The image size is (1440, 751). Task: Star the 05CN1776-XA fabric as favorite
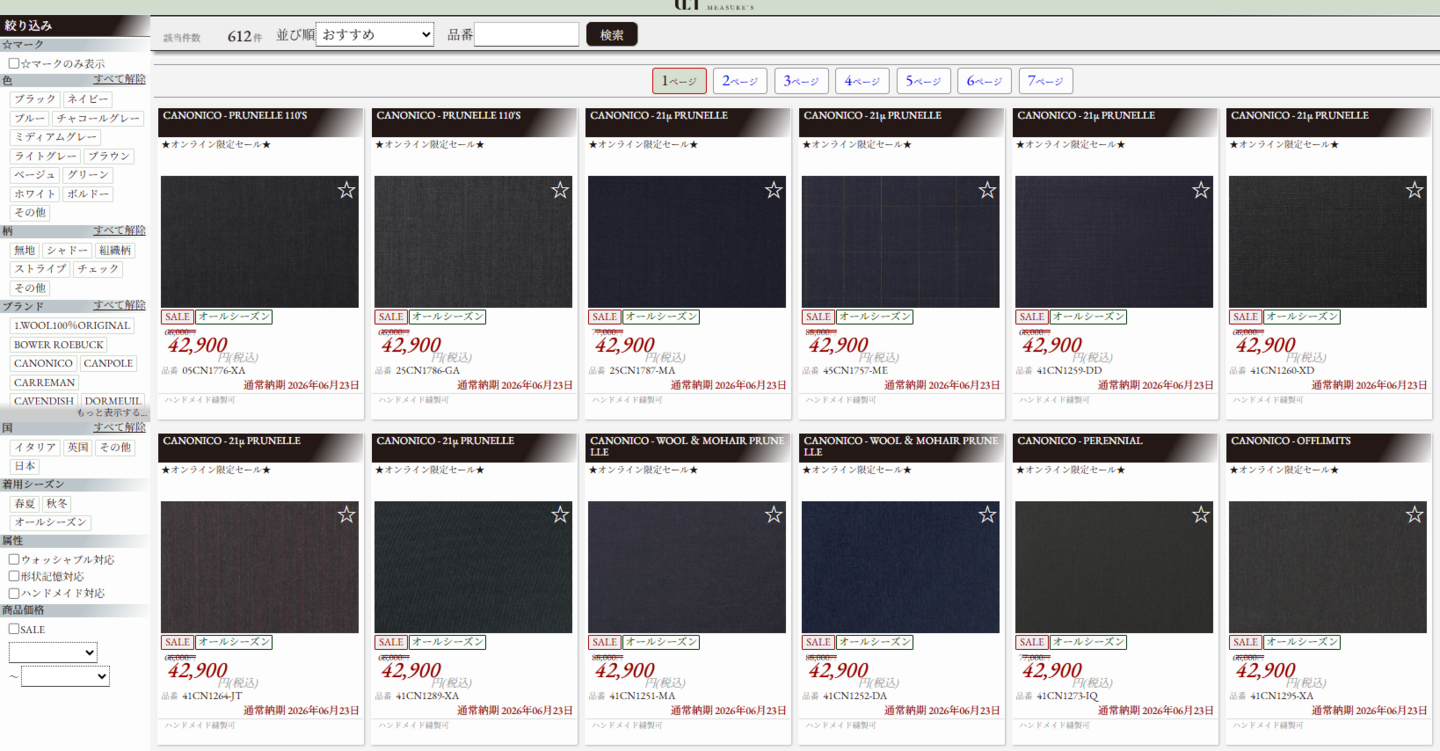[x=346, y=190]
